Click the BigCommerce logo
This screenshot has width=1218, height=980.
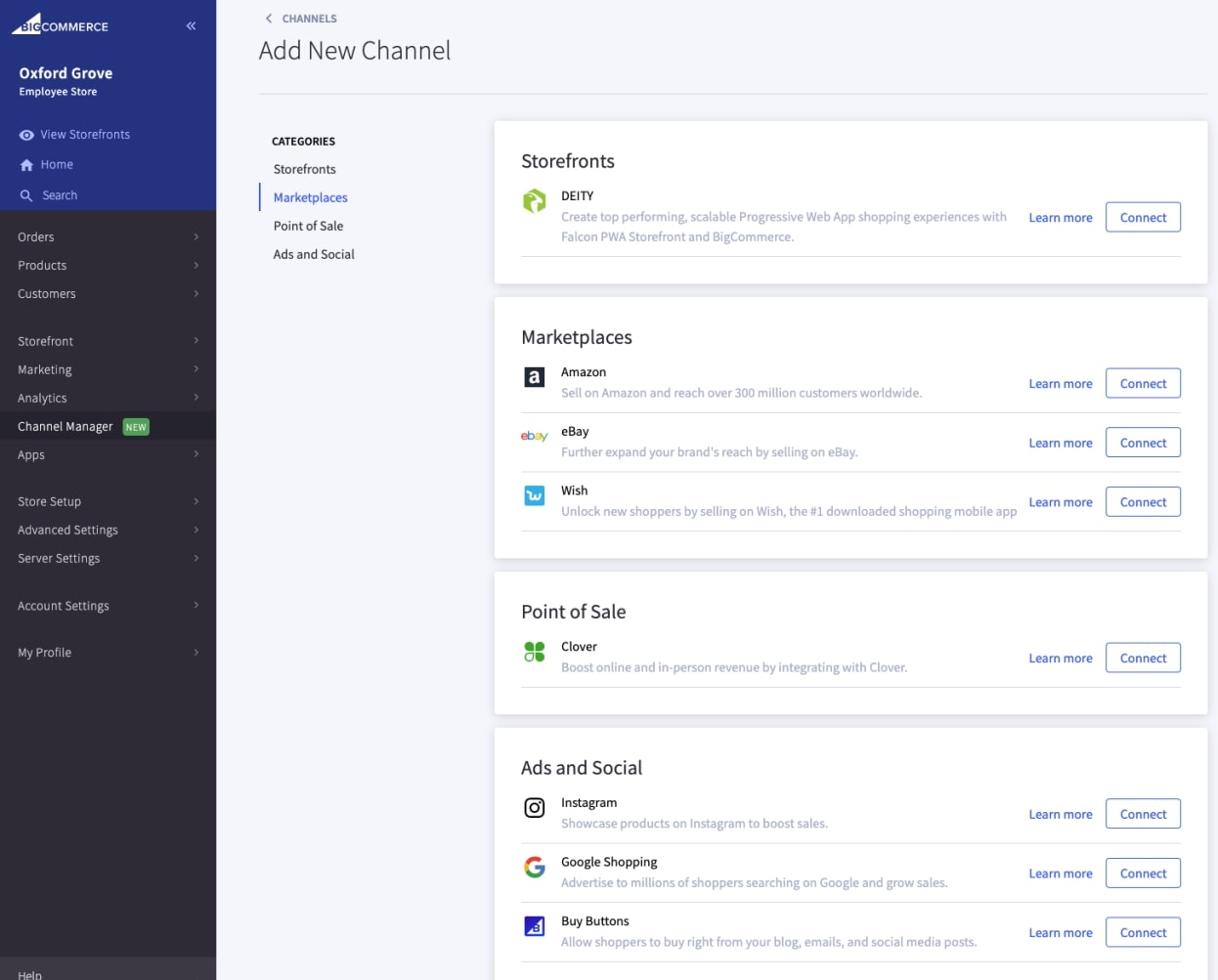point(60,24)
